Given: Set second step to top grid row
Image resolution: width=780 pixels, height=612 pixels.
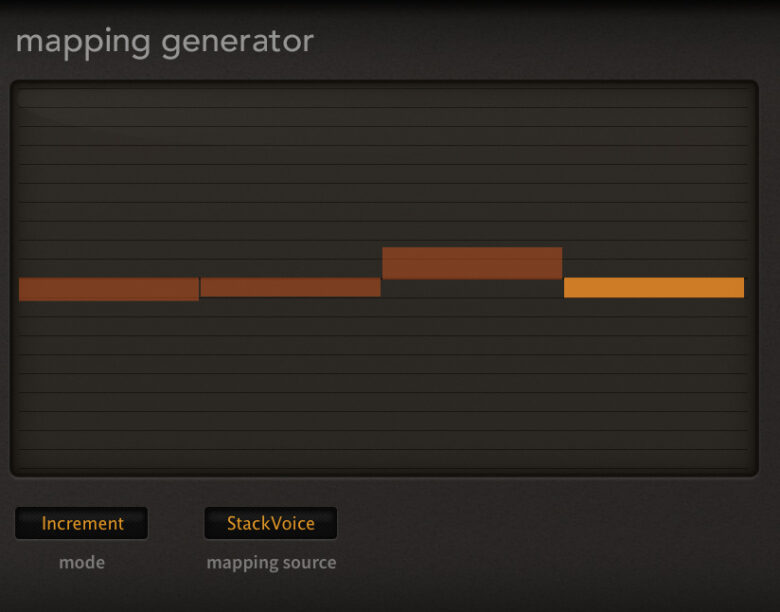Looking at the screenshot, I should pyautogui.click(x=291, y=98).
